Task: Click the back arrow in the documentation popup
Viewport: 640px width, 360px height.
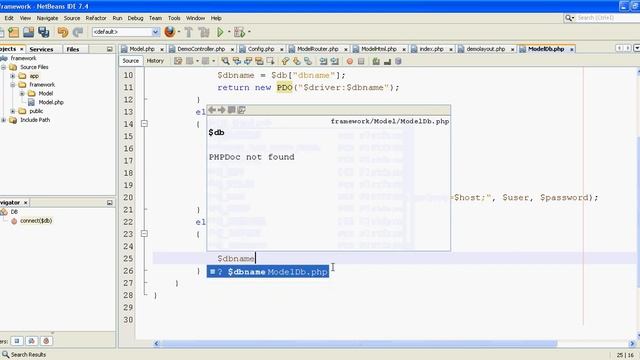Action: coord(212,110)
